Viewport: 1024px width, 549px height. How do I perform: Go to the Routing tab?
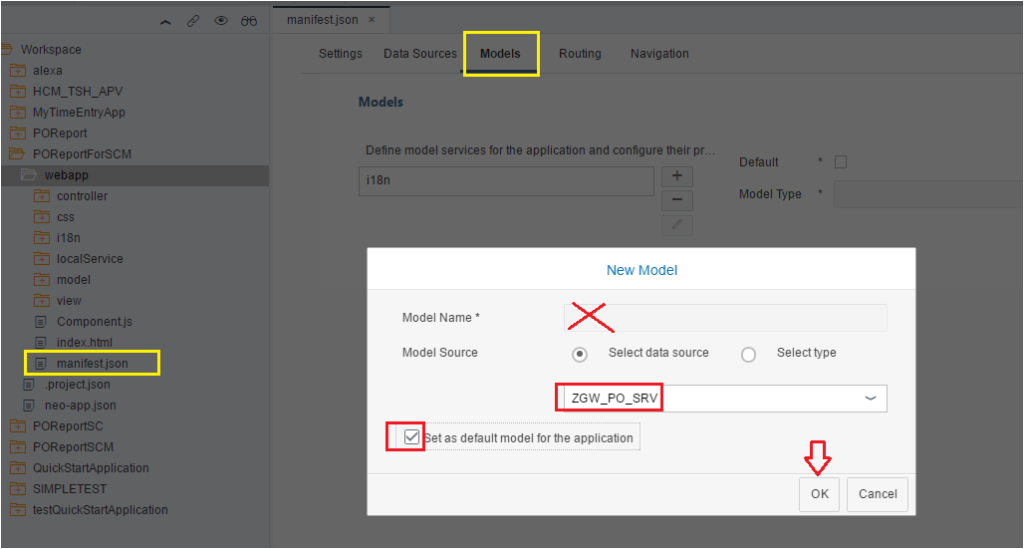(580, 54)
